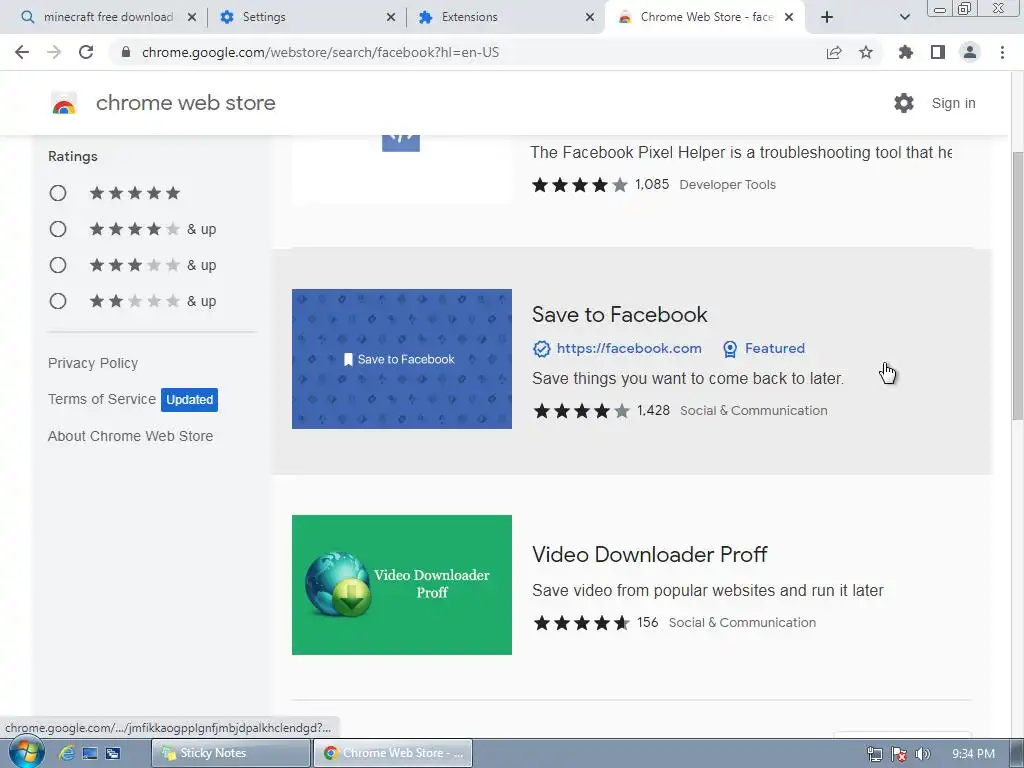Bookmark this page with the star icon
1024x768 pixels.
point(866,52)
